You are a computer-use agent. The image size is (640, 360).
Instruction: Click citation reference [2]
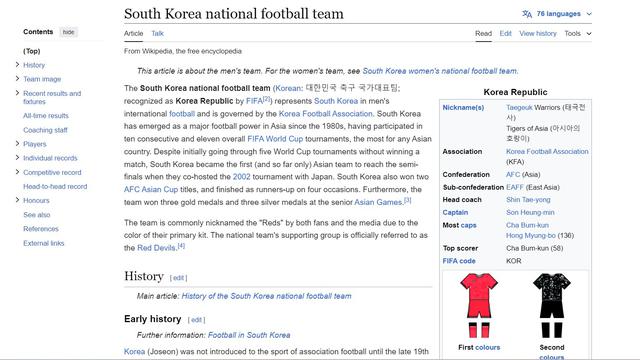click(x=267, y=99)
